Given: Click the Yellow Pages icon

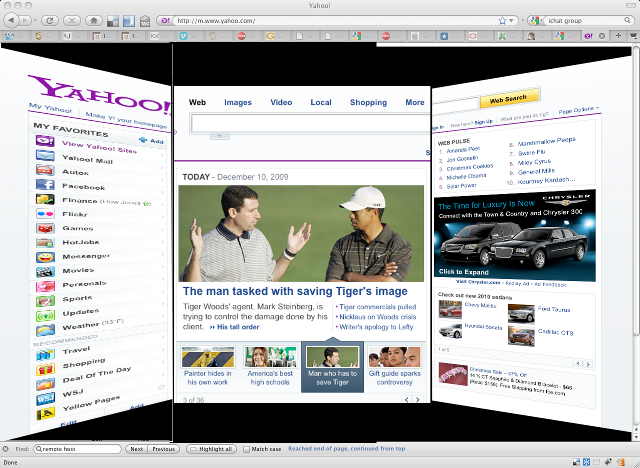Looking at the screenshot, I should [45, 415].
